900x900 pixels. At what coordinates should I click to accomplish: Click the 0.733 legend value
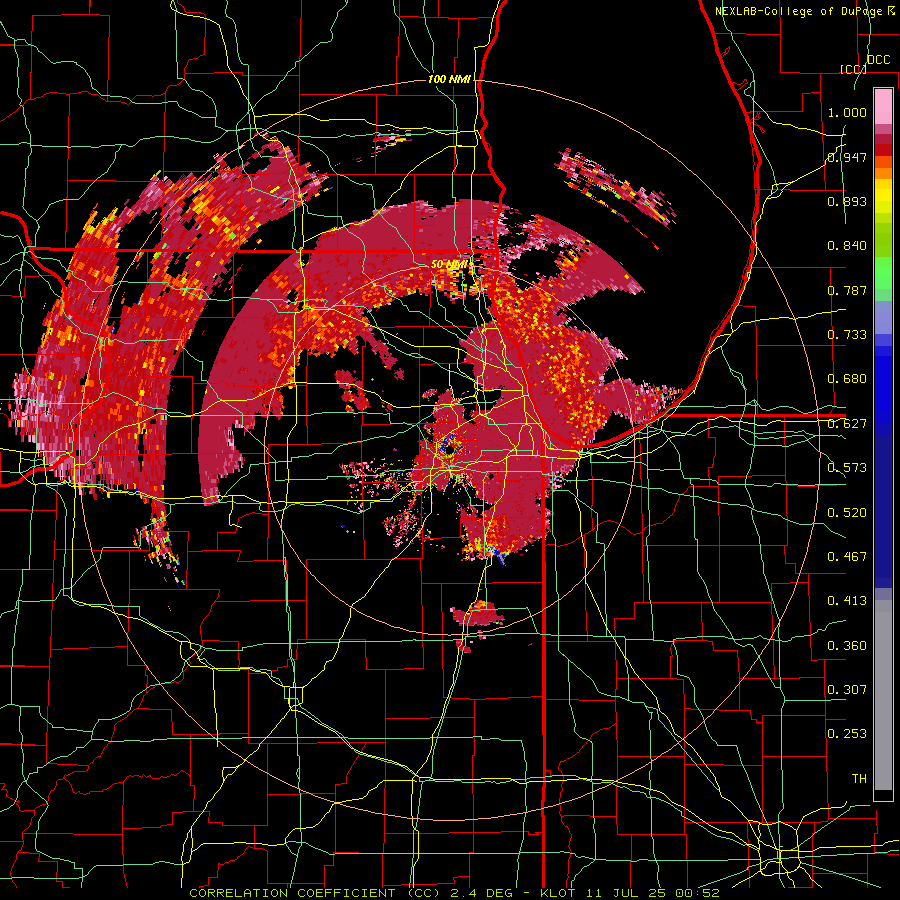[x=847, y=335]
